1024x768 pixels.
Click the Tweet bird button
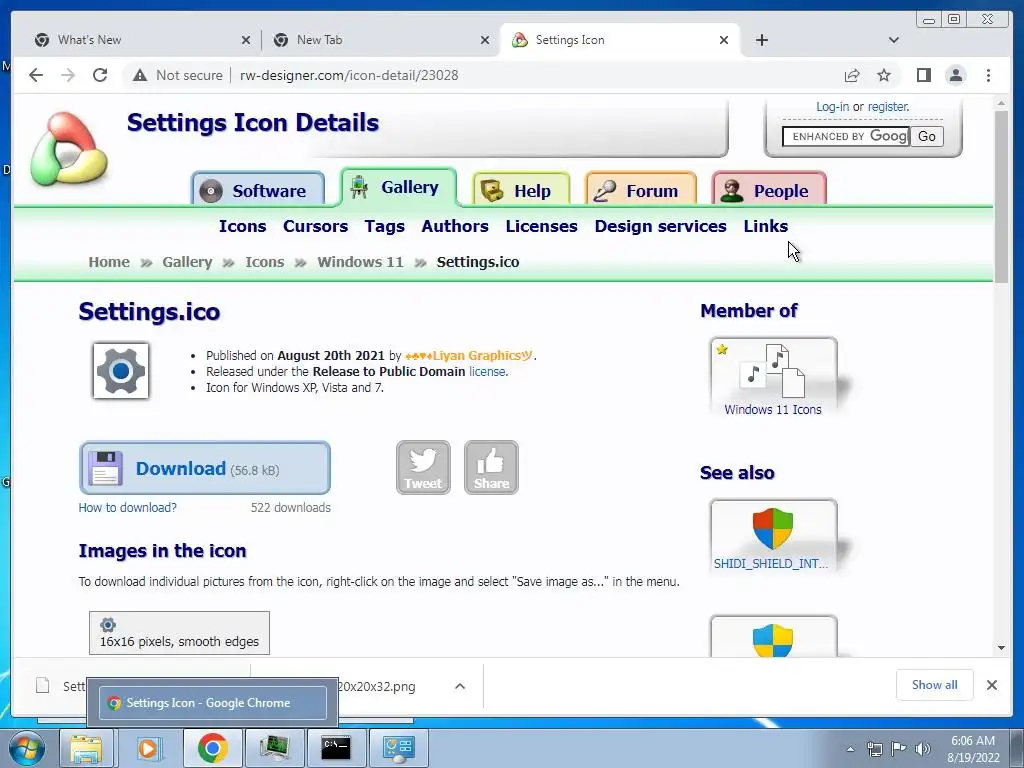click(423, 468)
